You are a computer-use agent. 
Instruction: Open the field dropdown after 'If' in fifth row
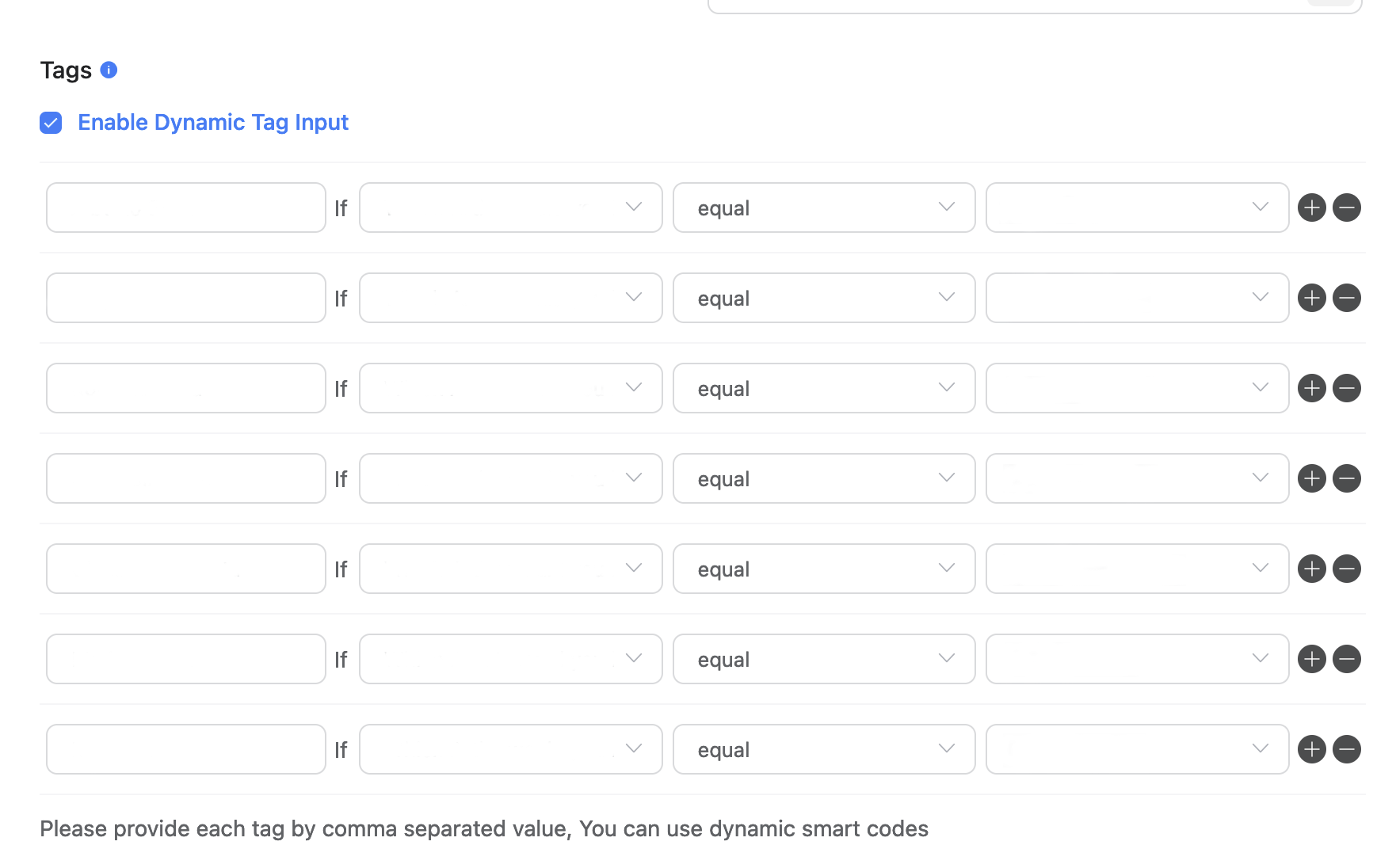click(511, 569)
